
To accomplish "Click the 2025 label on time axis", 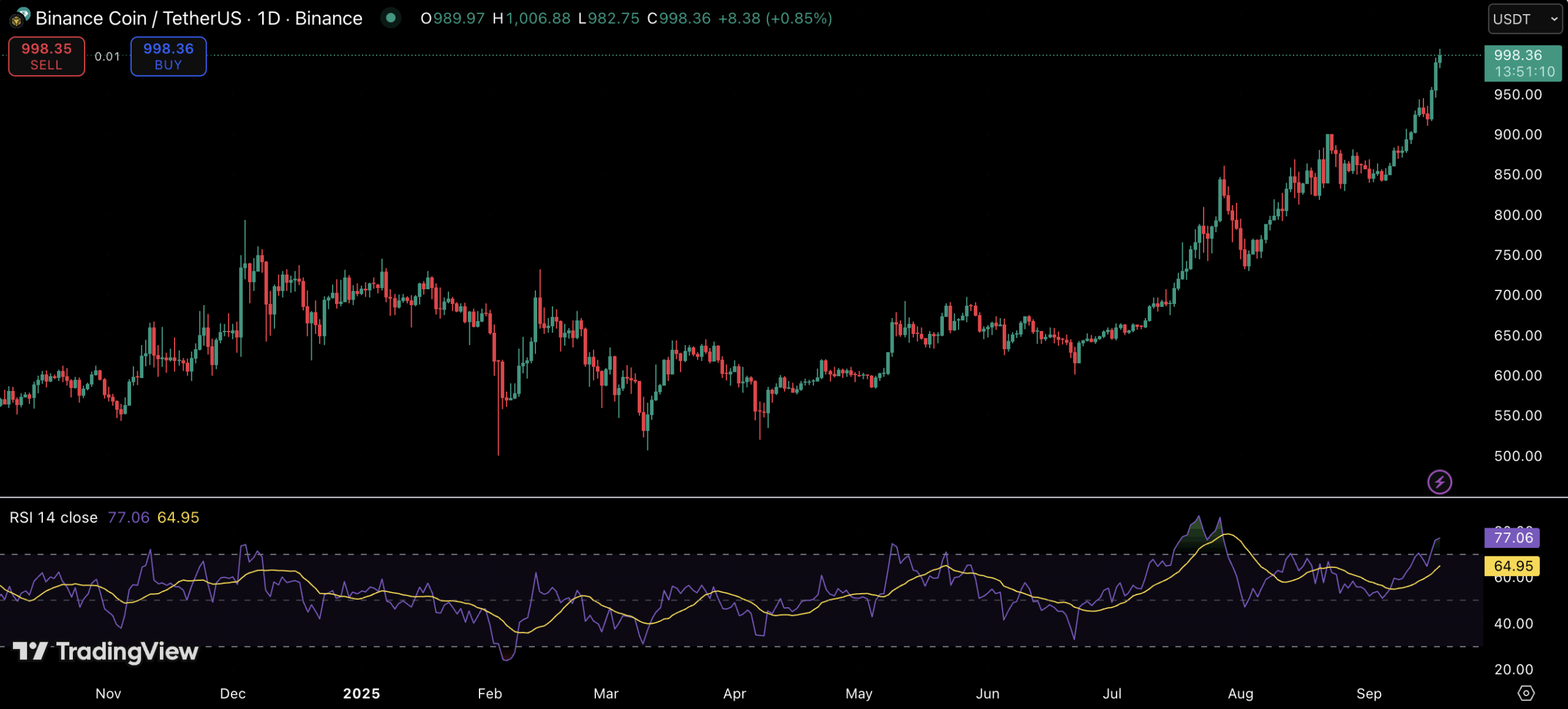I will [x=361, y=693].
